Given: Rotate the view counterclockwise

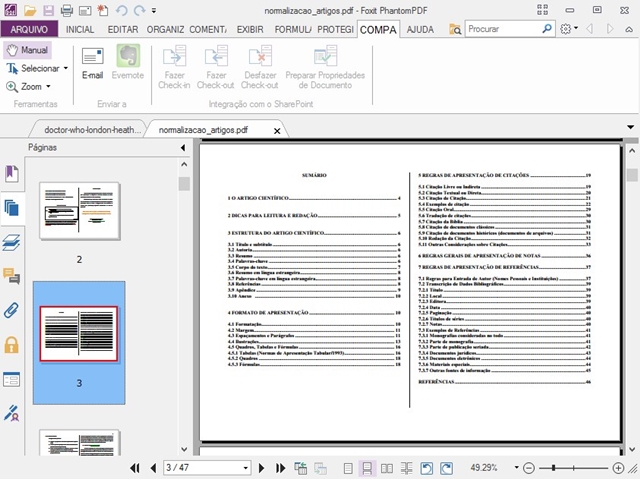Looking at the screenshot, I should [427, 468].
